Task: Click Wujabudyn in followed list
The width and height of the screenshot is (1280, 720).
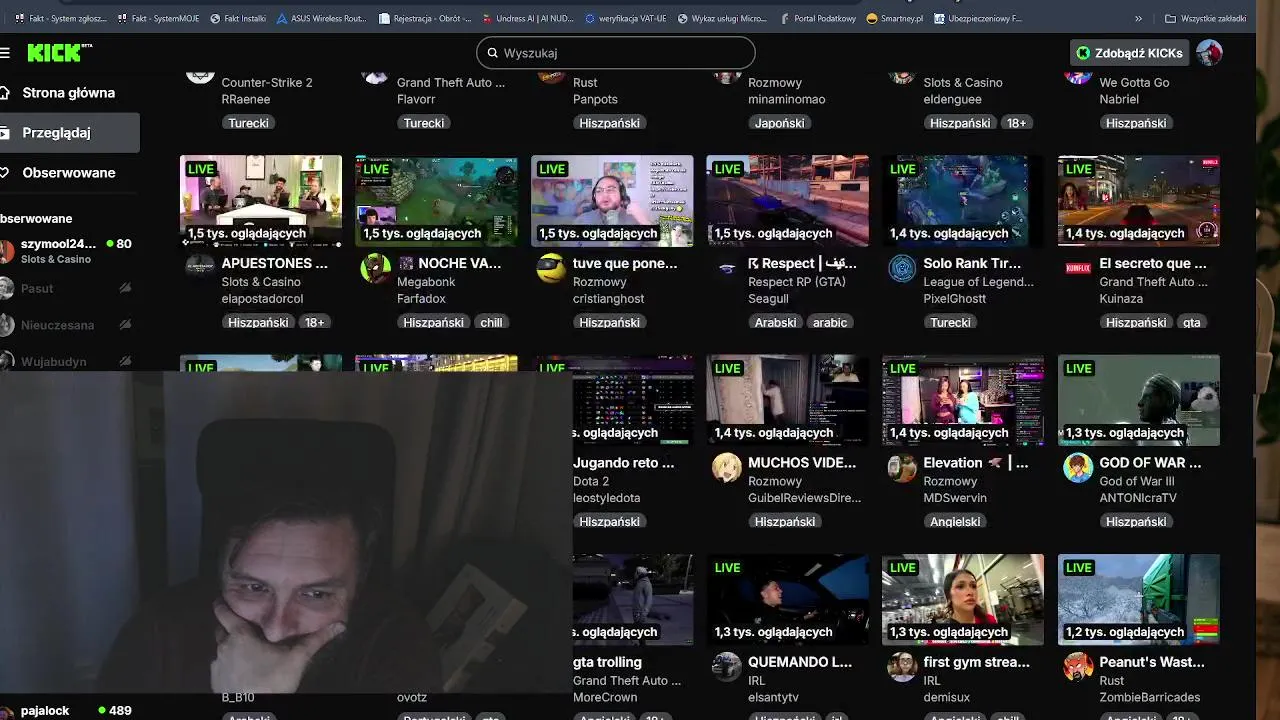Action: (54, 361)
